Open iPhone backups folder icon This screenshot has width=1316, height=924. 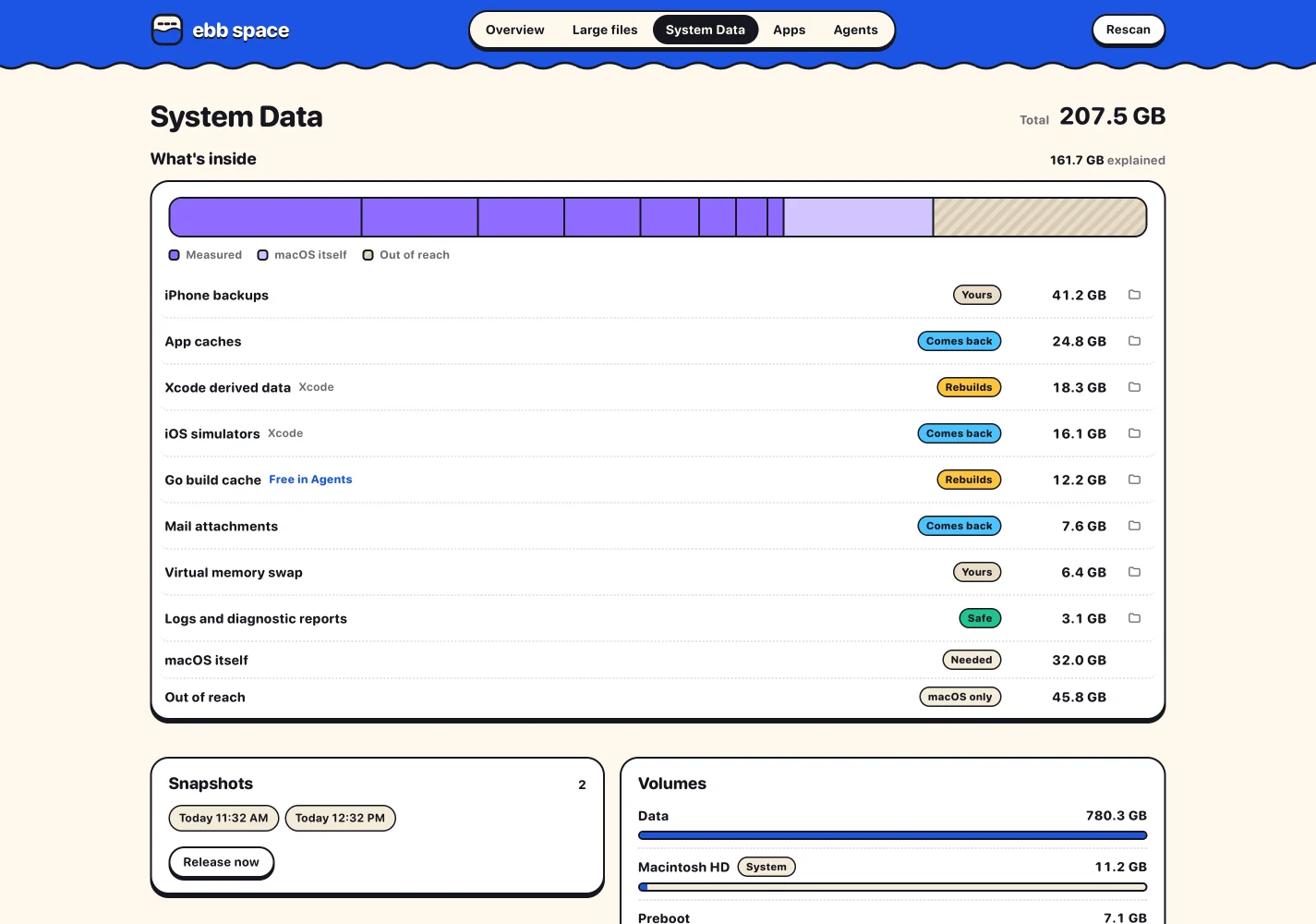[1135, 295]
